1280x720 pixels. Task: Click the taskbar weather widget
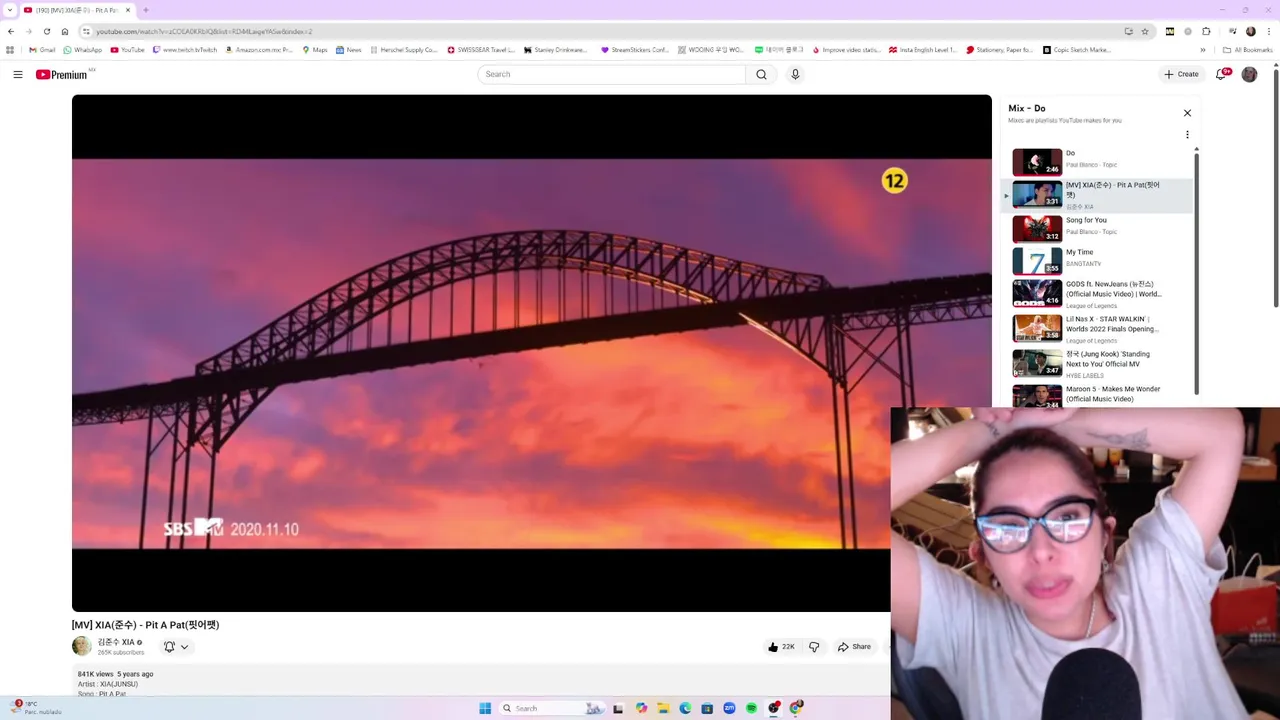click(36, 708)
